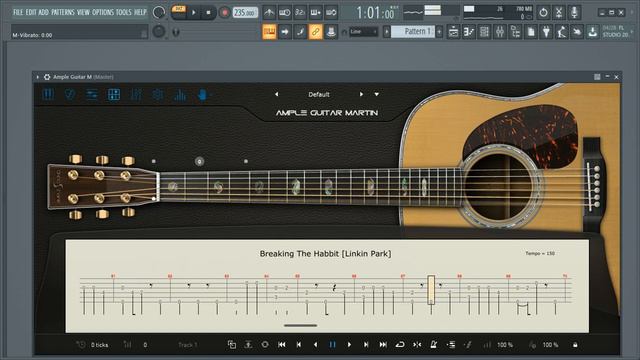Viewport: 640px width, 360px height.
Task: Click the capo marker above the fretboard
Action: click(x=199, y=162)
